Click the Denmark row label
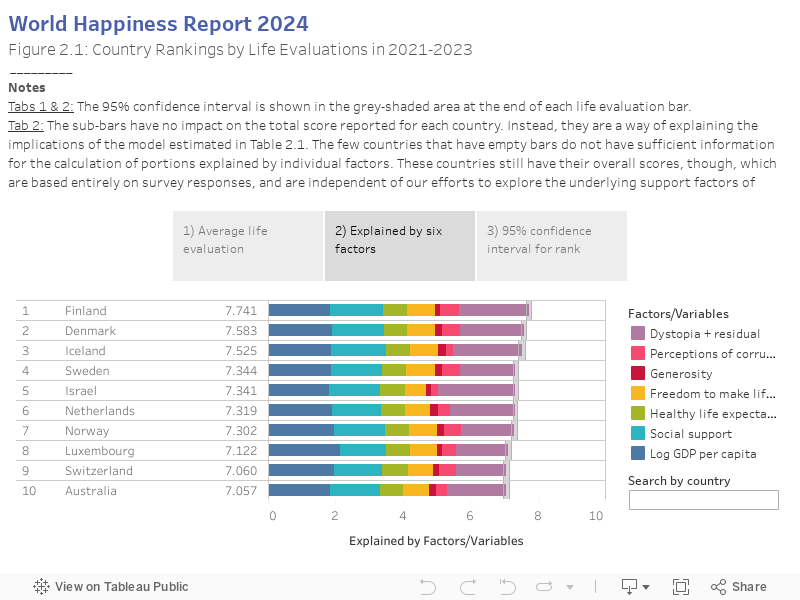This screenshot has height=600, width=800. (90, 331)
